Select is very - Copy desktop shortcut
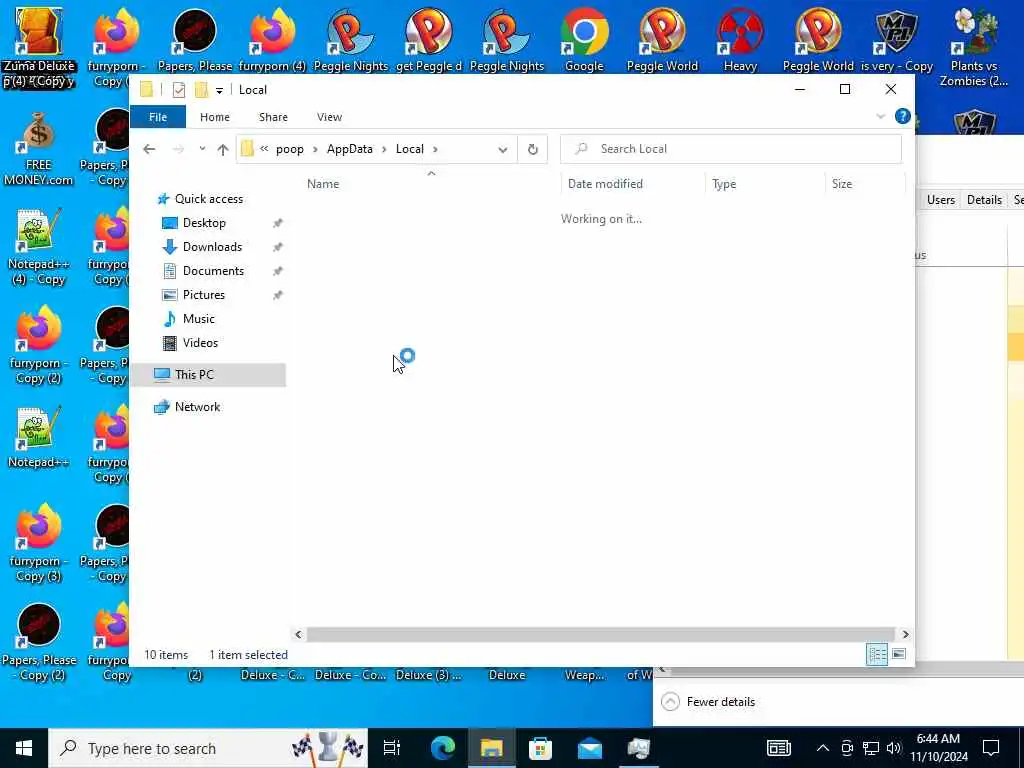This screenshot has width=1024, height=768. click(x=896, y=40)
